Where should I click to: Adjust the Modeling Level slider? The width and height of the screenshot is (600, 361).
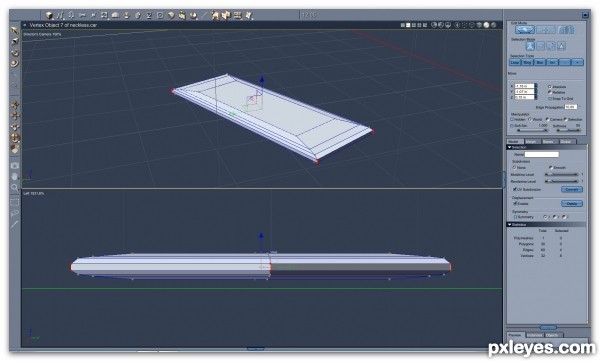tap(562, 175)
